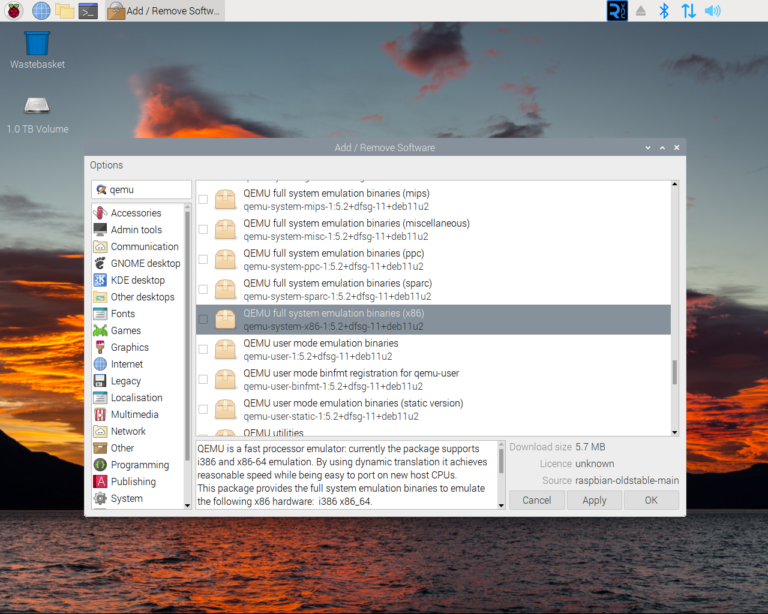Open the 1.0 TB Volume drive

pyautogui.click(x=37, y=106)
